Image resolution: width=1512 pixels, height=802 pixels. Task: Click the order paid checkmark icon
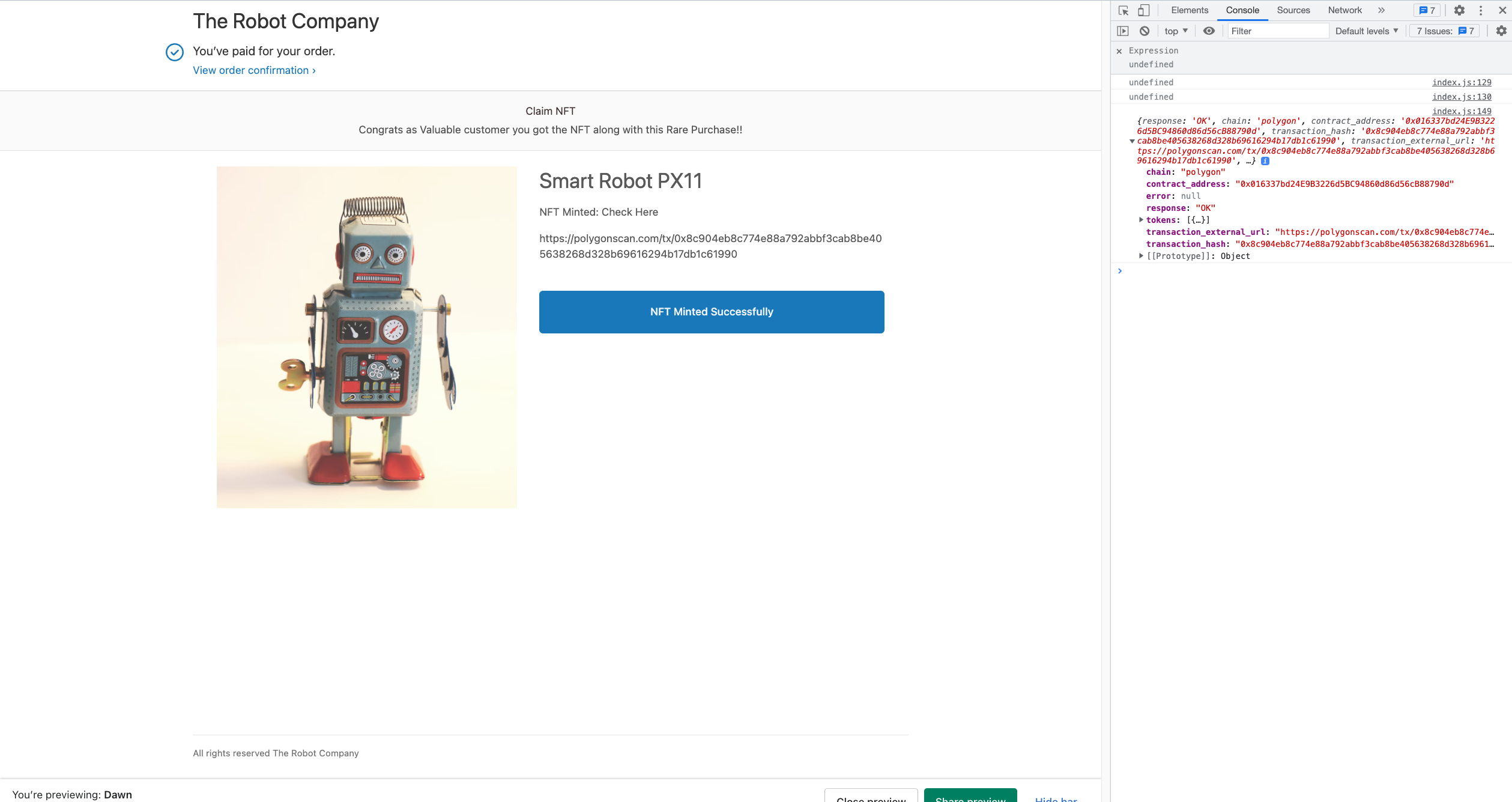click(x=175, y=52)
